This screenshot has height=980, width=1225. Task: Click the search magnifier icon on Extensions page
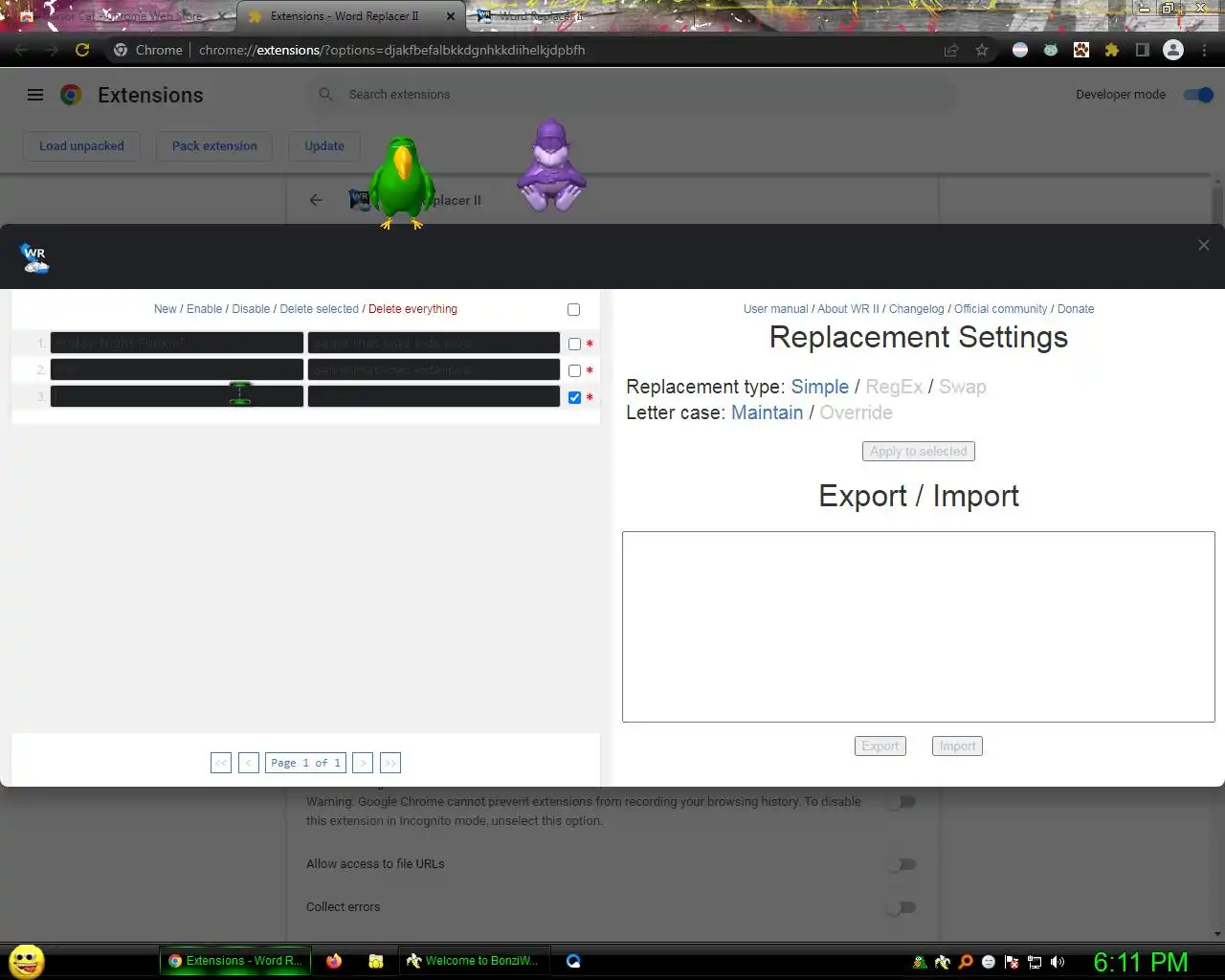[x=325, y=94]
